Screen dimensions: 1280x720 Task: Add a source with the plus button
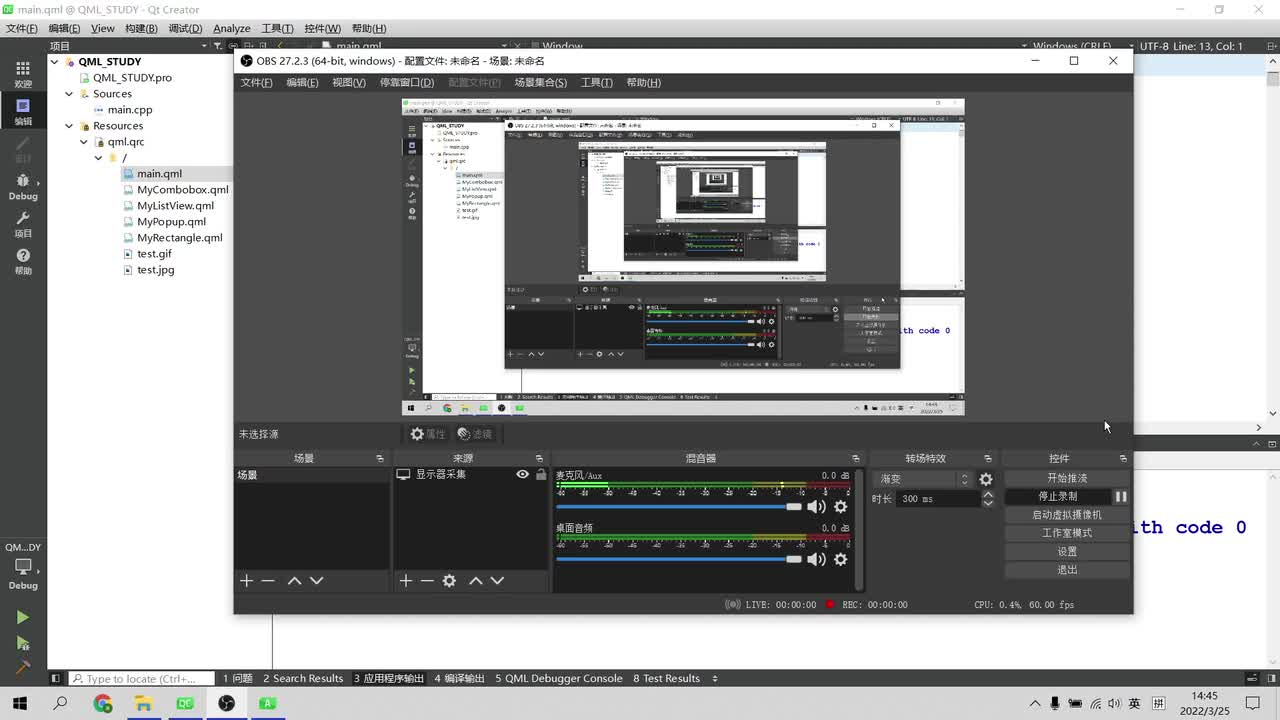405,580
